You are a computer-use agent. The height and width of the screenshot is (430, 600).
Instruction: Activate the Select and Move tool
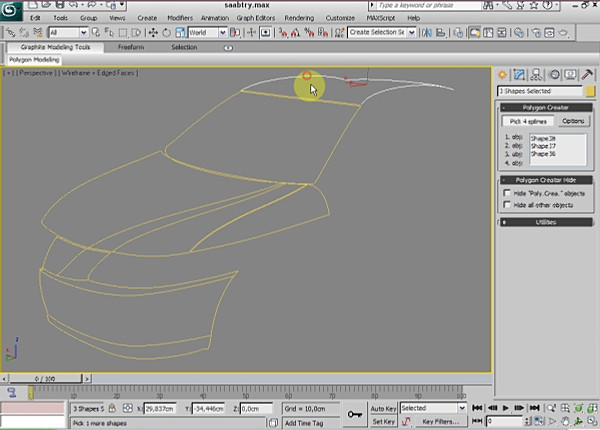point(153,33)
